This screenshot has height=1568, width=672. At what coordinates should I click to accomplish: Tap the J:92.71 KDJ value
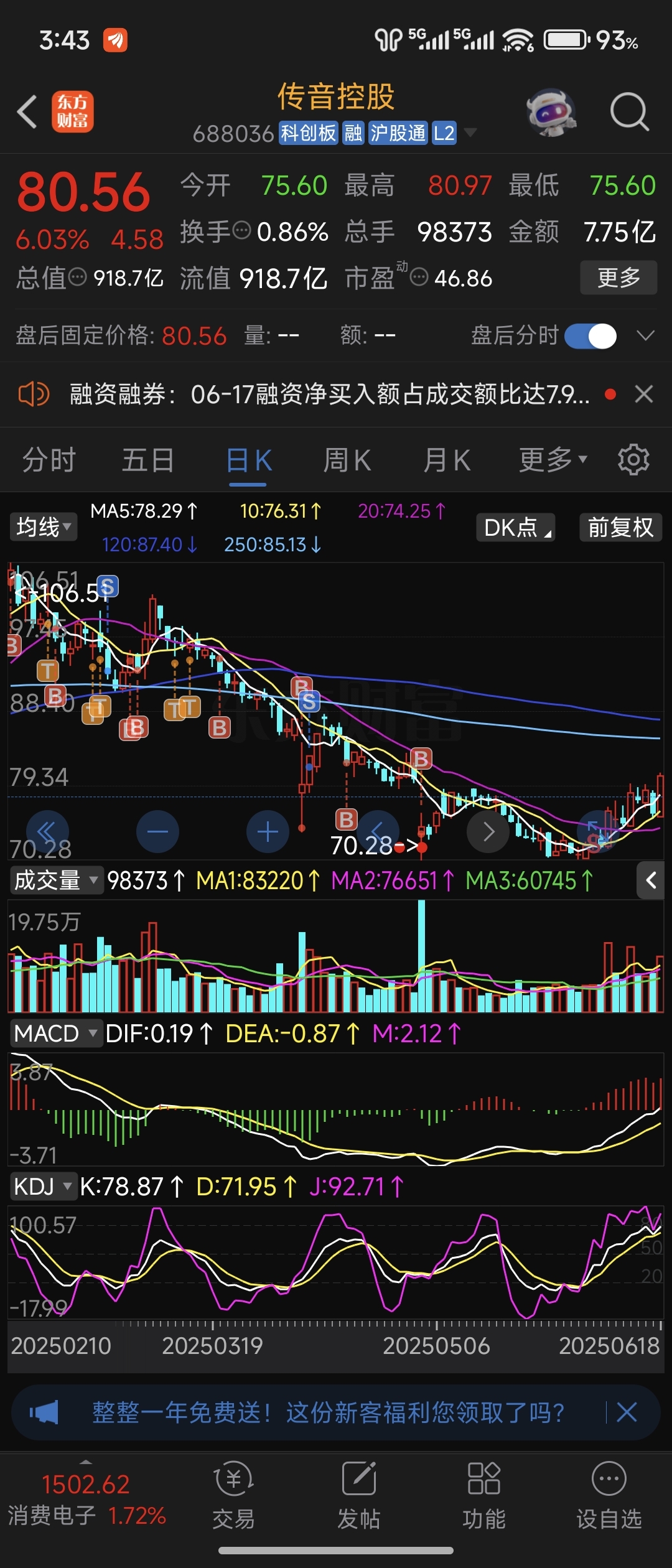tap(357, 1187)
